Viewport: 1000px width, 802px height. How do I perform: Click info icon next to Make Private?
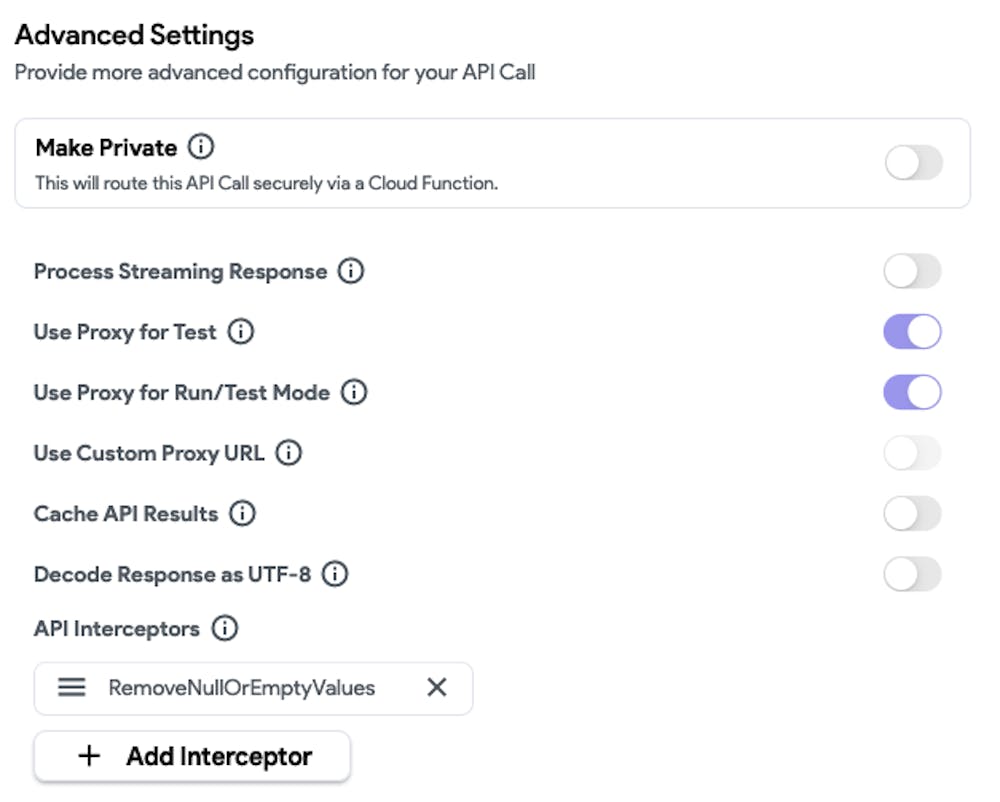[x=201, y=148]
